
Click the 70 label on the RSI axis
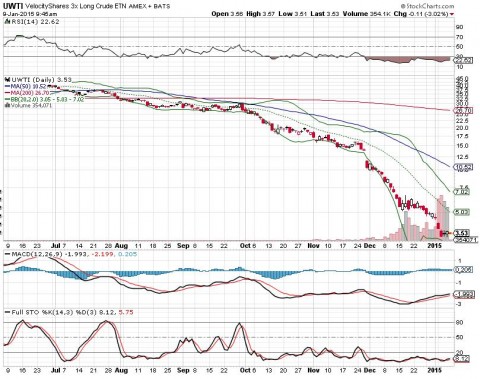pos(460,37)
